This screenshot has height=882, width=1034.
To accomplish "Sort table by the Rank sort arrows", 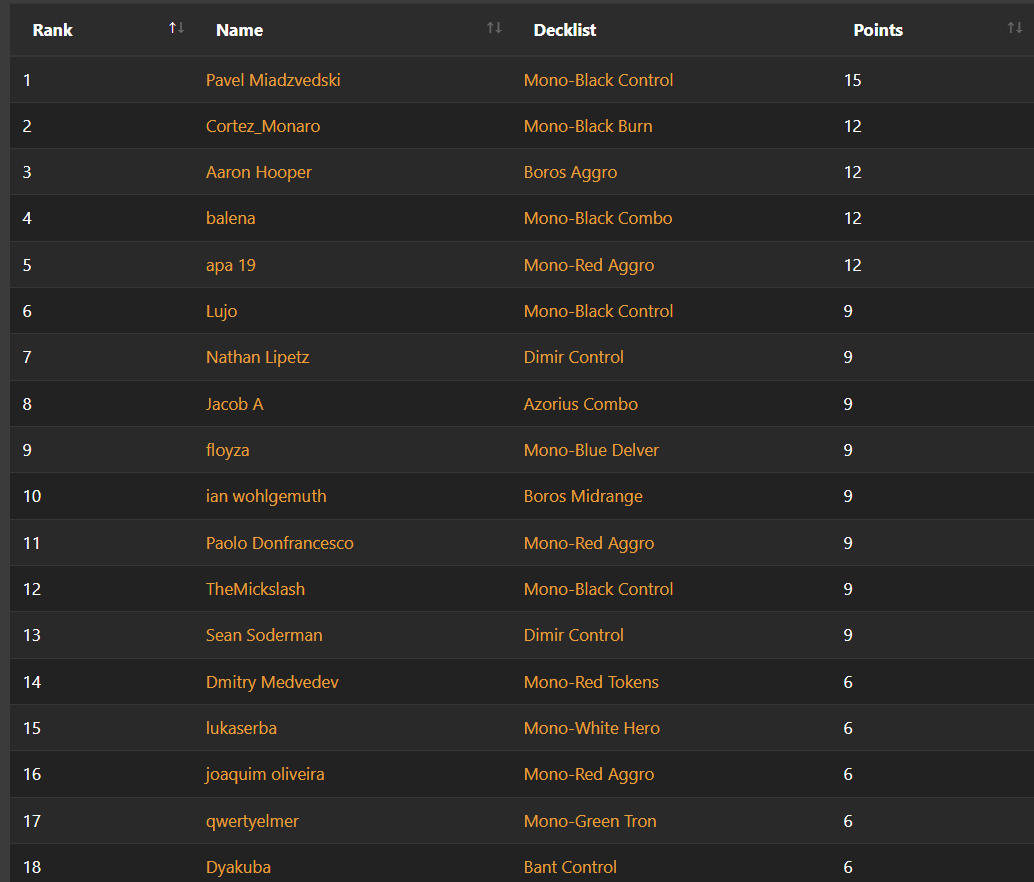I will 176,28.
